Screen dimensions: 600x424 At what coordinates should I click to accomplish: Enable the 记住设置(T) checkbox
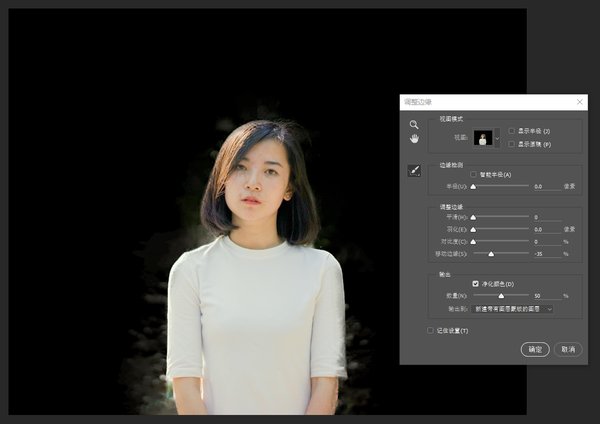(x=430, y=330)
